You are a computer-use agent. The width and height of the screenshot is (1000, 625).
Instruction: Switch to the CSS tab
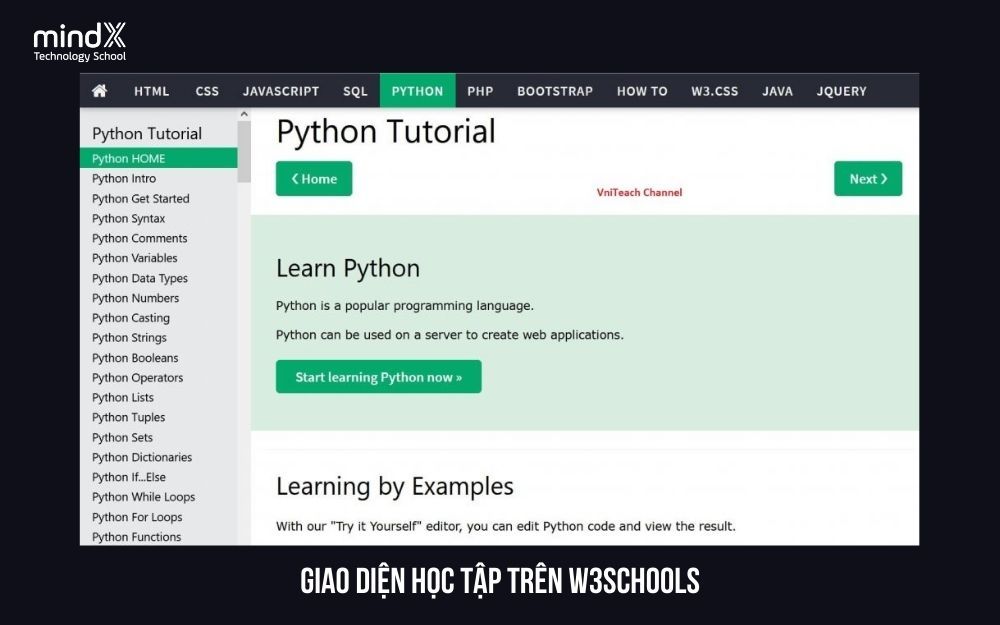click(207, 91)
